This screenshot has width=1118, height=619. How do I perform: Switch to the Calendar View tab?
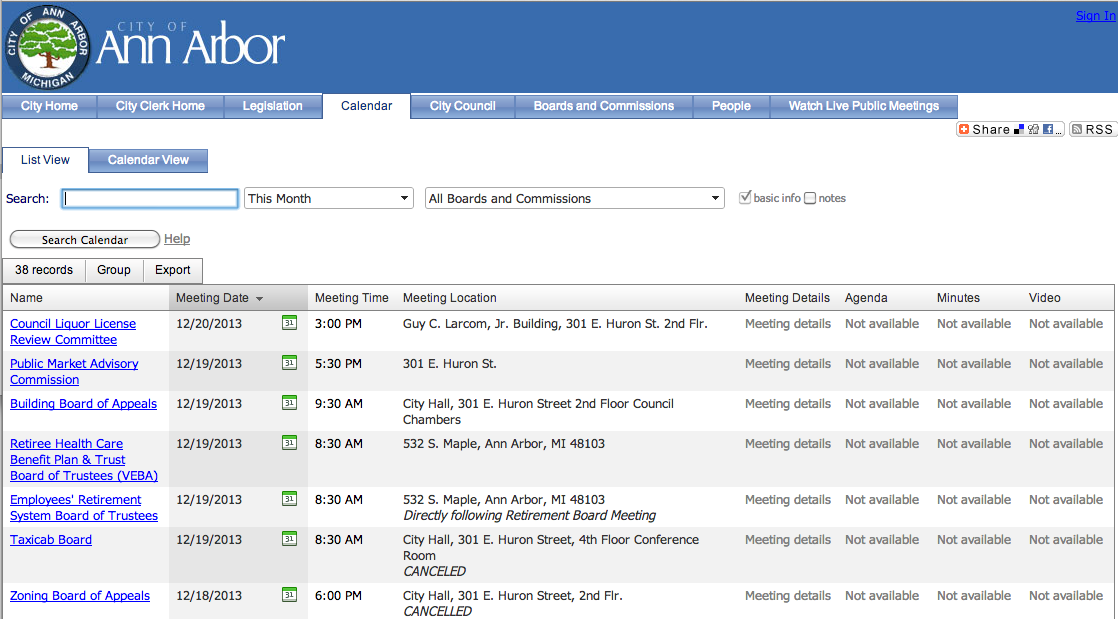[147, 160]
